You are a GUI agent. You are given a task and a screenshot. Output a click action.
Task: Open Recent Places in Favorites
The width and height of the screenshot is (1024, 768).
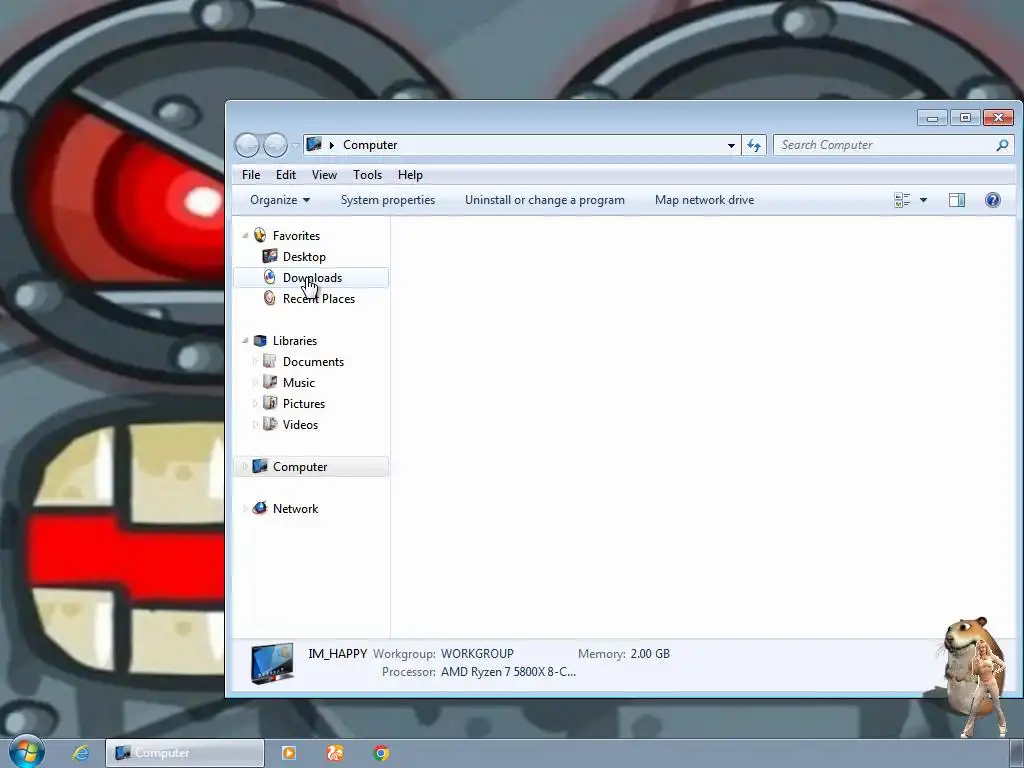coord(319,298)
